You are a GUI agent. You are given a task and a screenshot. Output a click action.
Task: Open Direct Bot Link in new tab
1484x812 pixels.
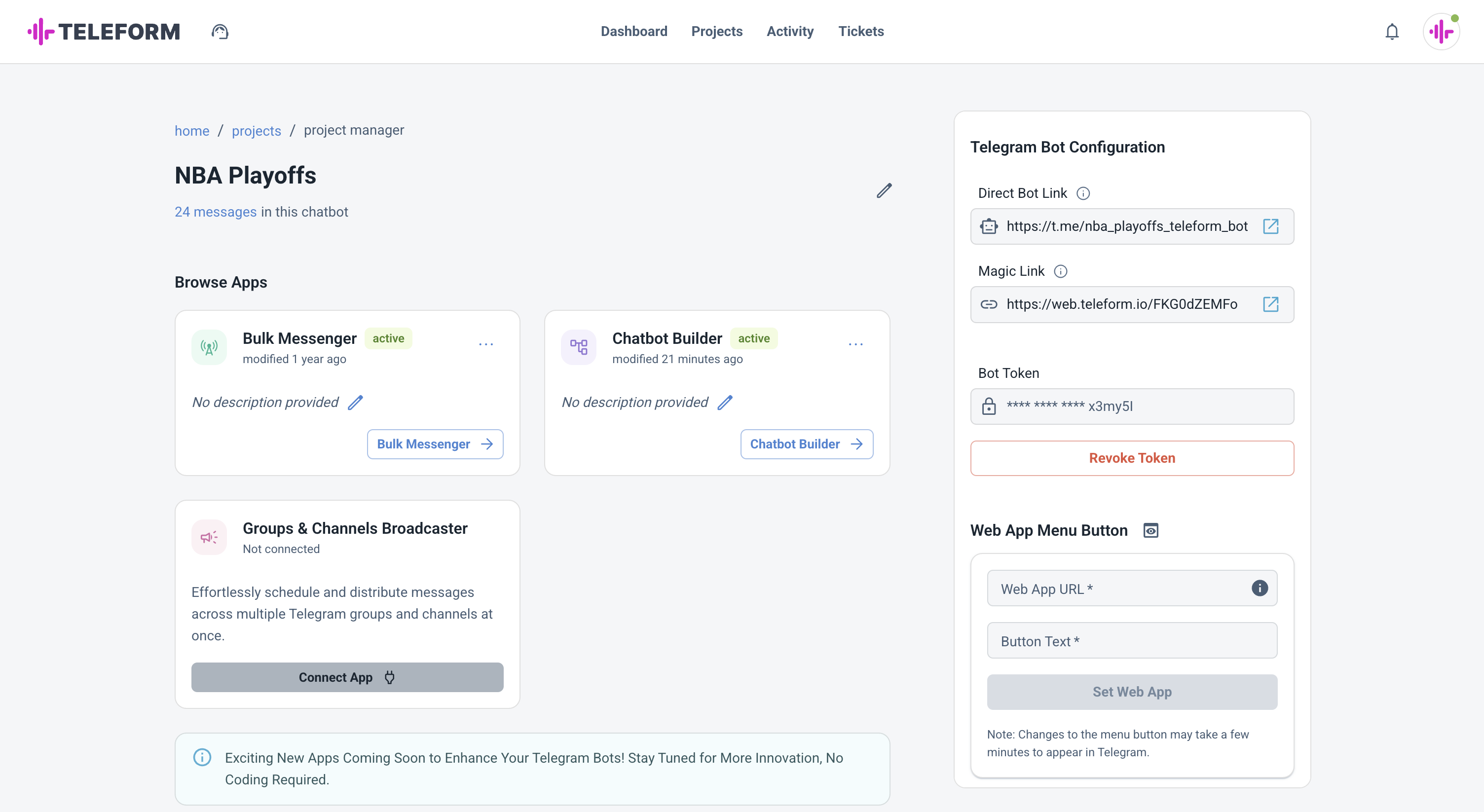(1271, 226)
